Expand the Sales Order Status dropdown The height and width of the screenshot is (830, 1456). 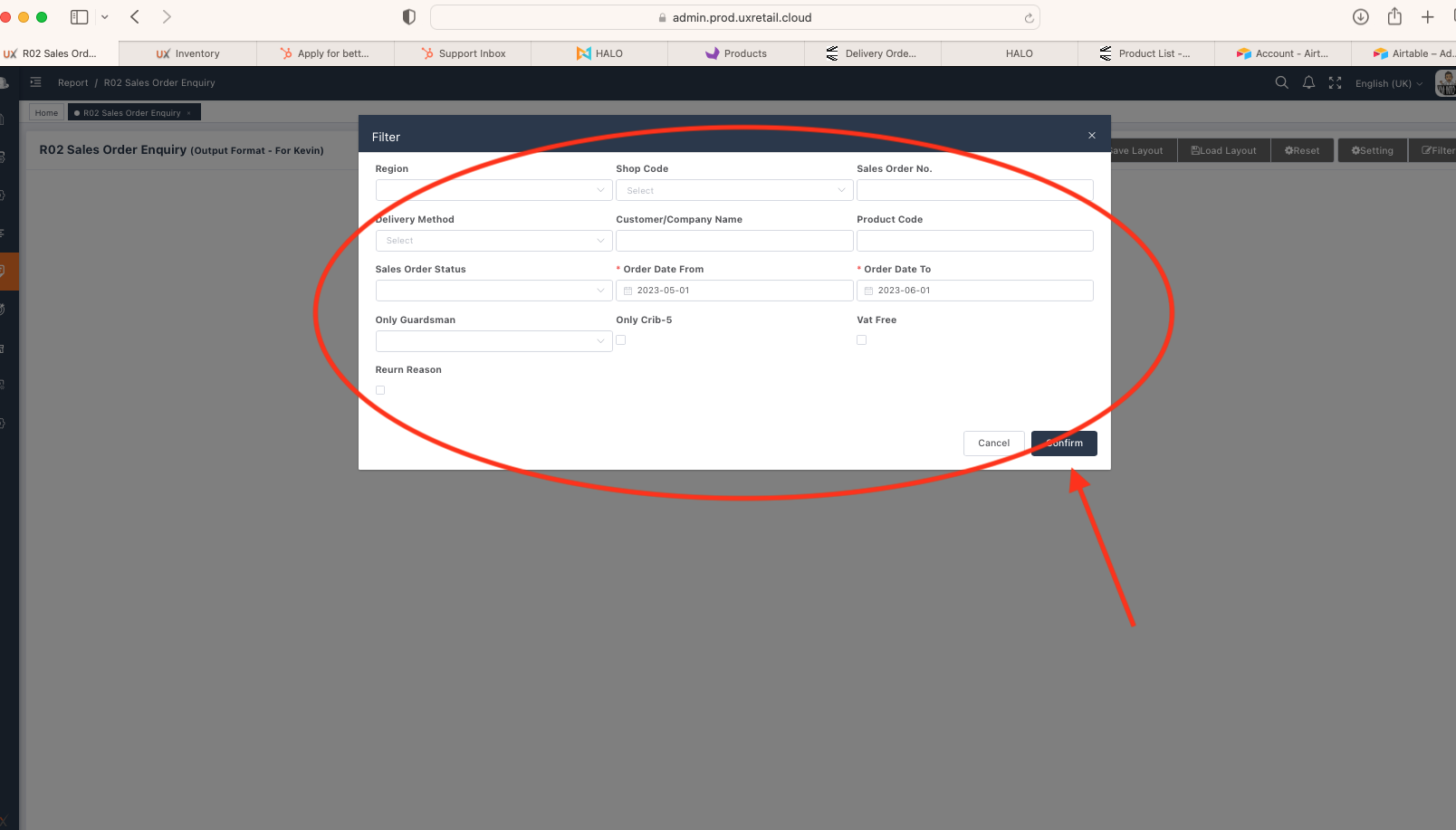(493, 291)
